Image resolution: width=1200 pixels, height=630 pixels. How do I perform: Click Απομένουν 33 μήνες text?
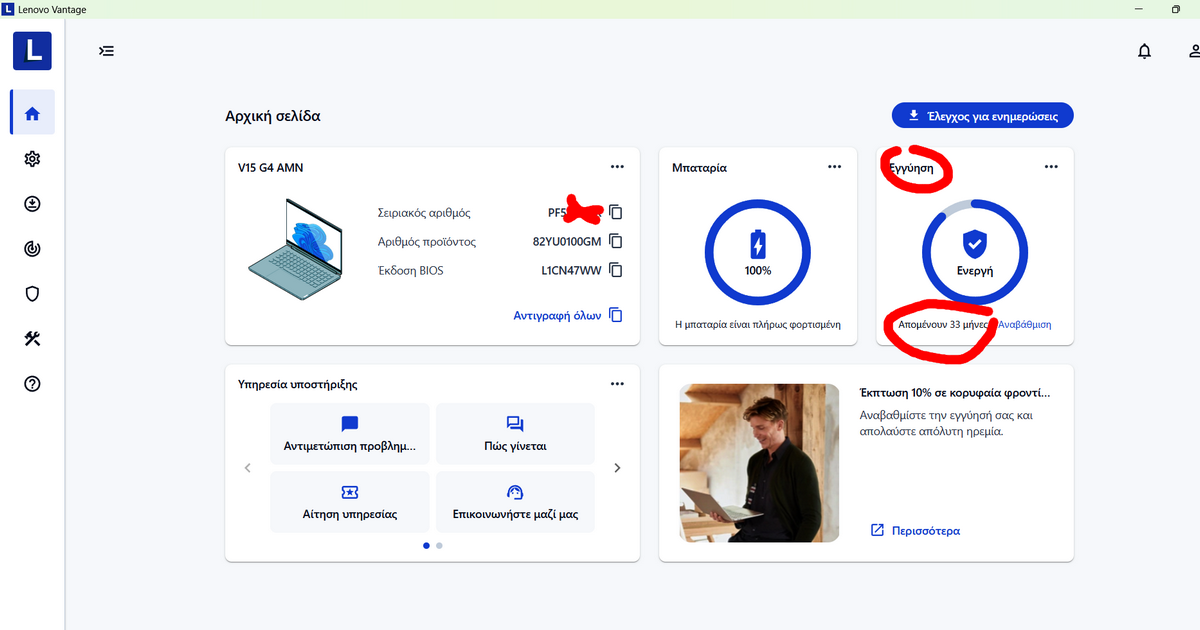point(943,325)
